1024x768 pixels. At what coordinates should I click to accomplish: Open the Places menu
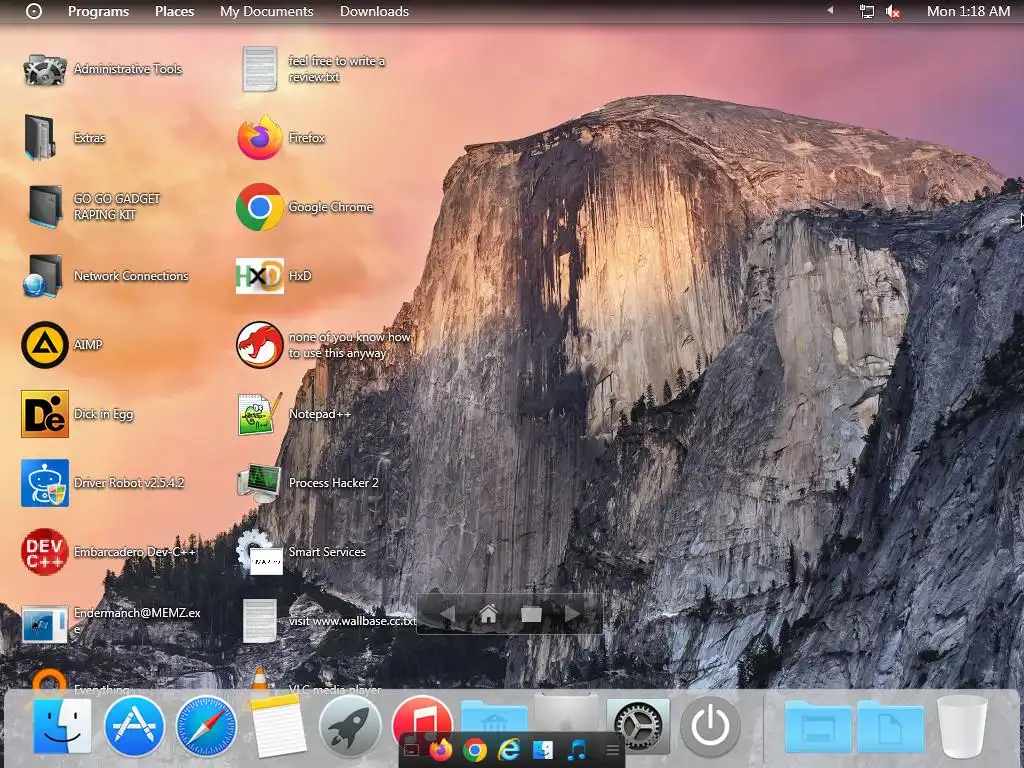pos(174,11)
